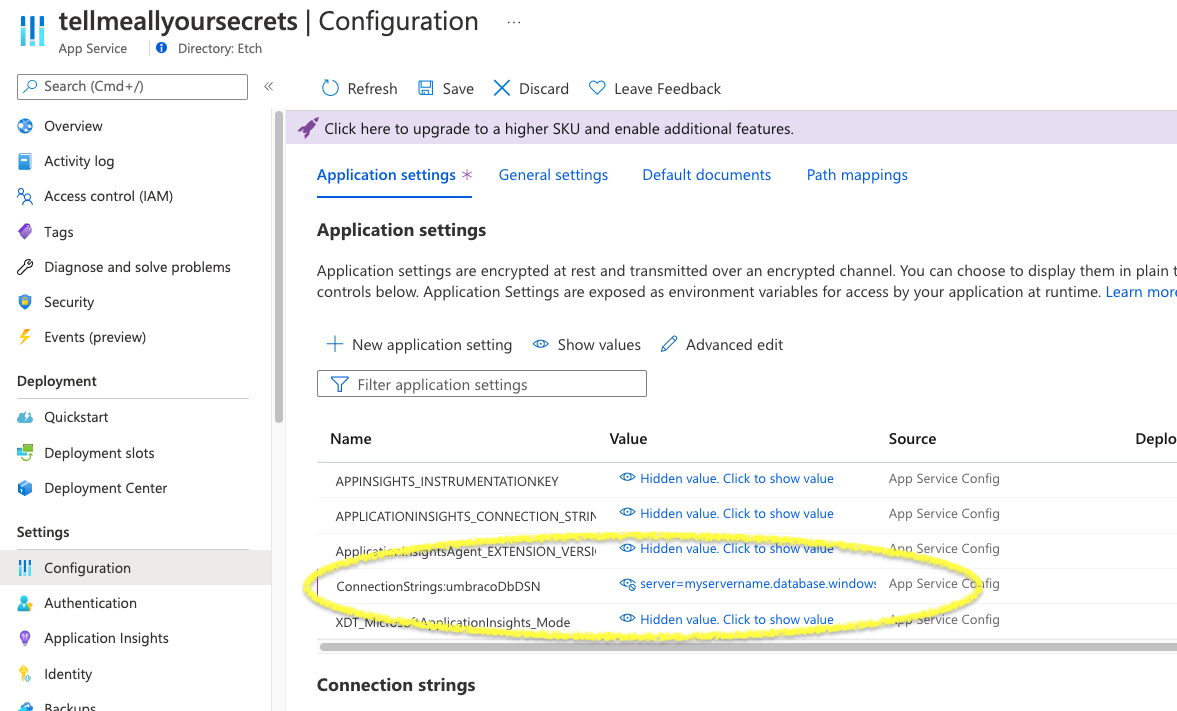
Task: Click the Overview globe icon
Action: click(25, 126)
